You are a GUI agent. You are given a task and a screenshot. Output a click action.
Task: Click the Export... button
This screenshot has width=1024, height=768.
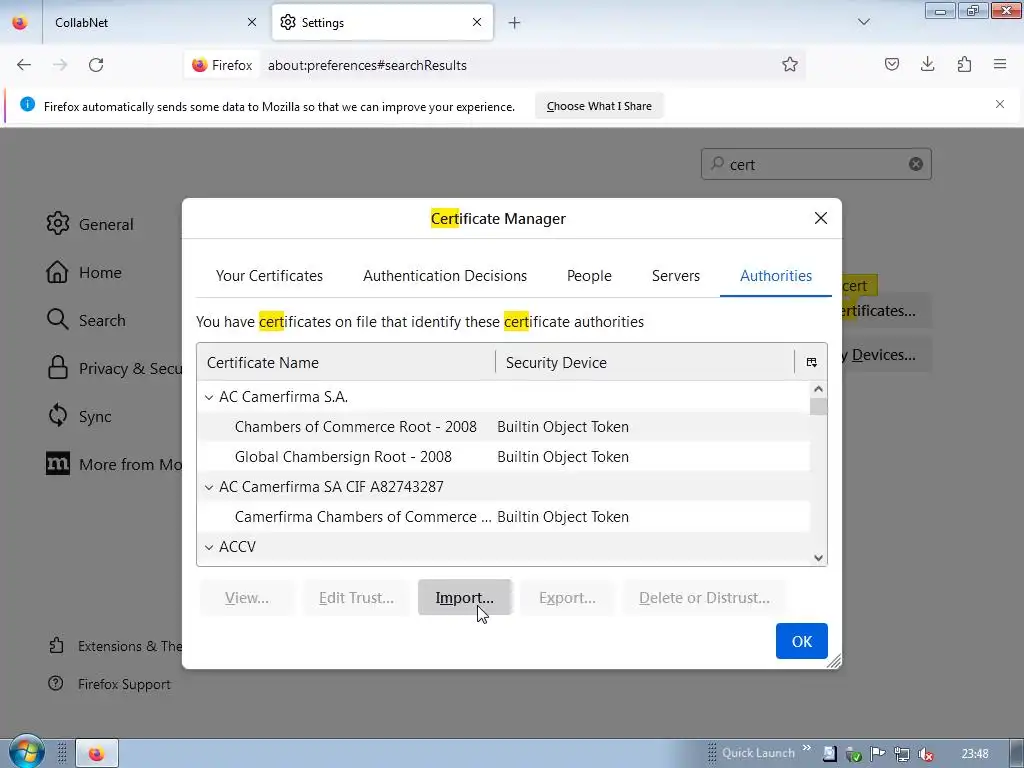(x=567, y=598)
